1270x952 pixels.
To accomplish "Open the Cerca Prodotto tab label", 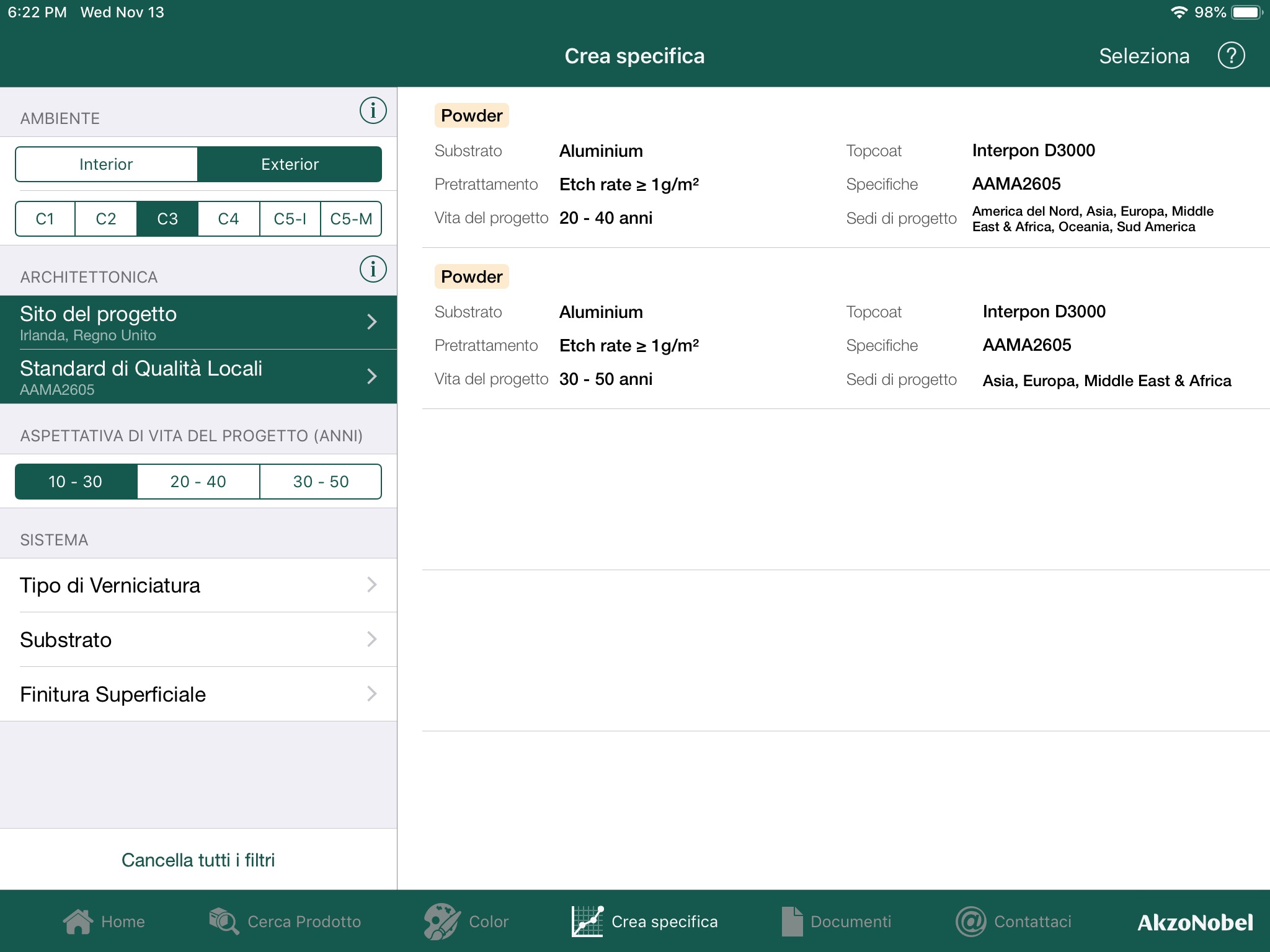I will [x=304, y=922].
